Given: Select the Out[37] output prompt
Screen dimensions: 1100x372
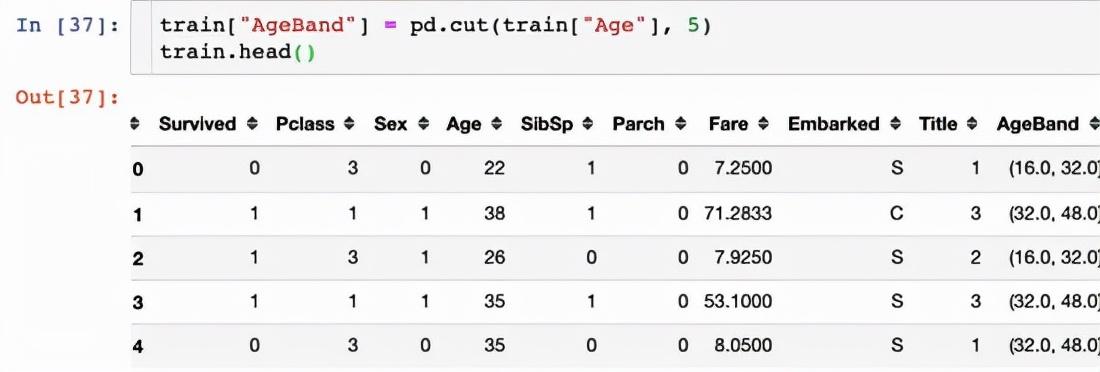Looking at the screenshot, I should (x=67, y=97).
